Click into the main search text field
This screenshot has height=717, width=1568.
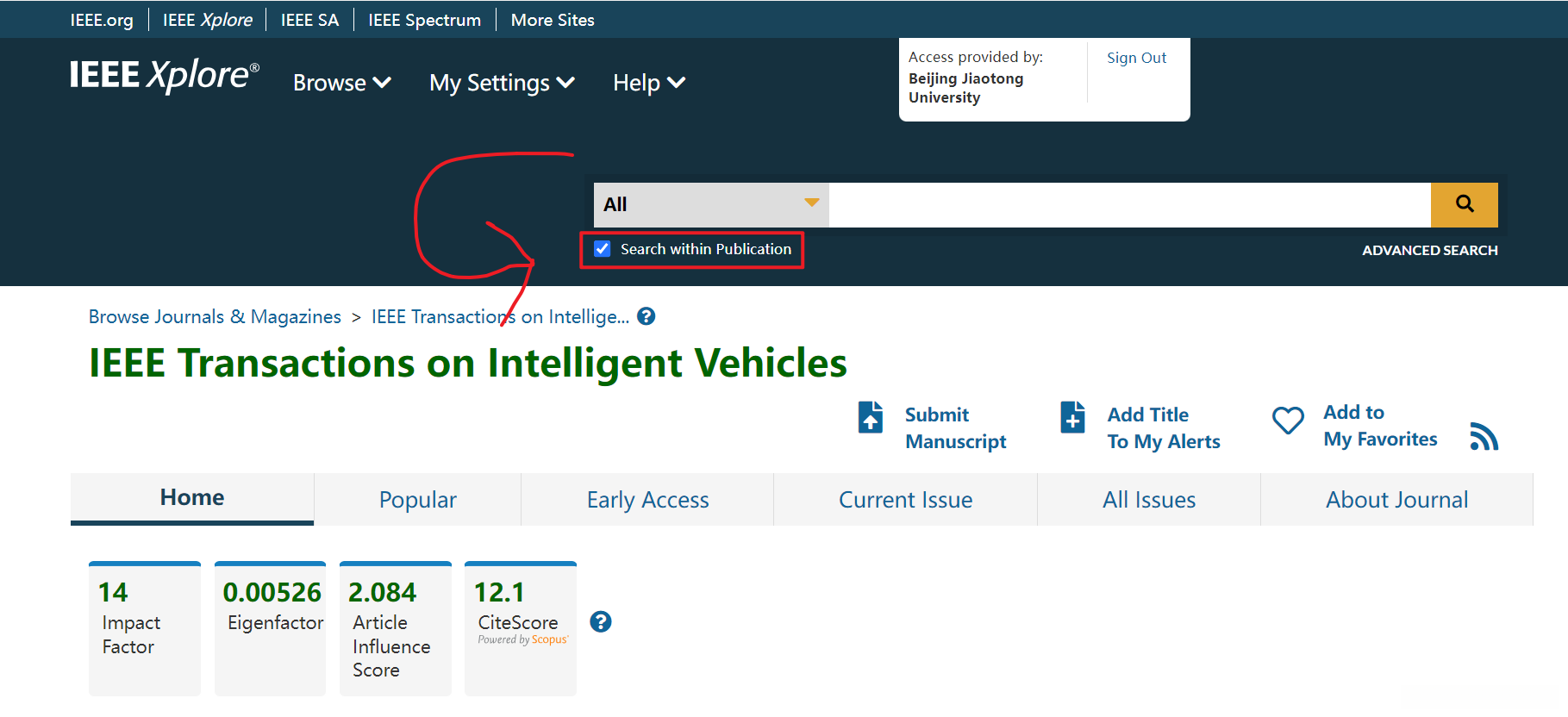click(x=1129, y=204)
